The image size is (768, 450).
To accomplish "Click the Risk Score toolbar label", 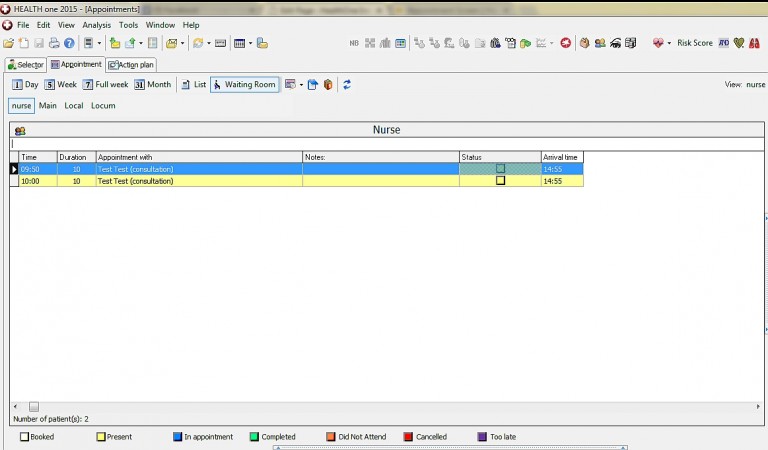I will click(x=695, y=43).
